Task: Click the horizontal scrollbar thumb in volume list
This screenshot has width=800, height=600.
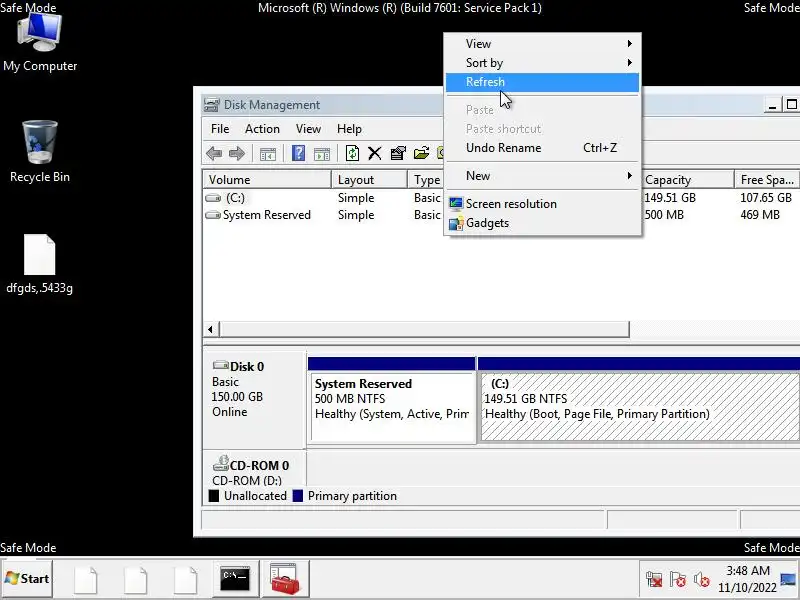Action: [x=424, y=330]
